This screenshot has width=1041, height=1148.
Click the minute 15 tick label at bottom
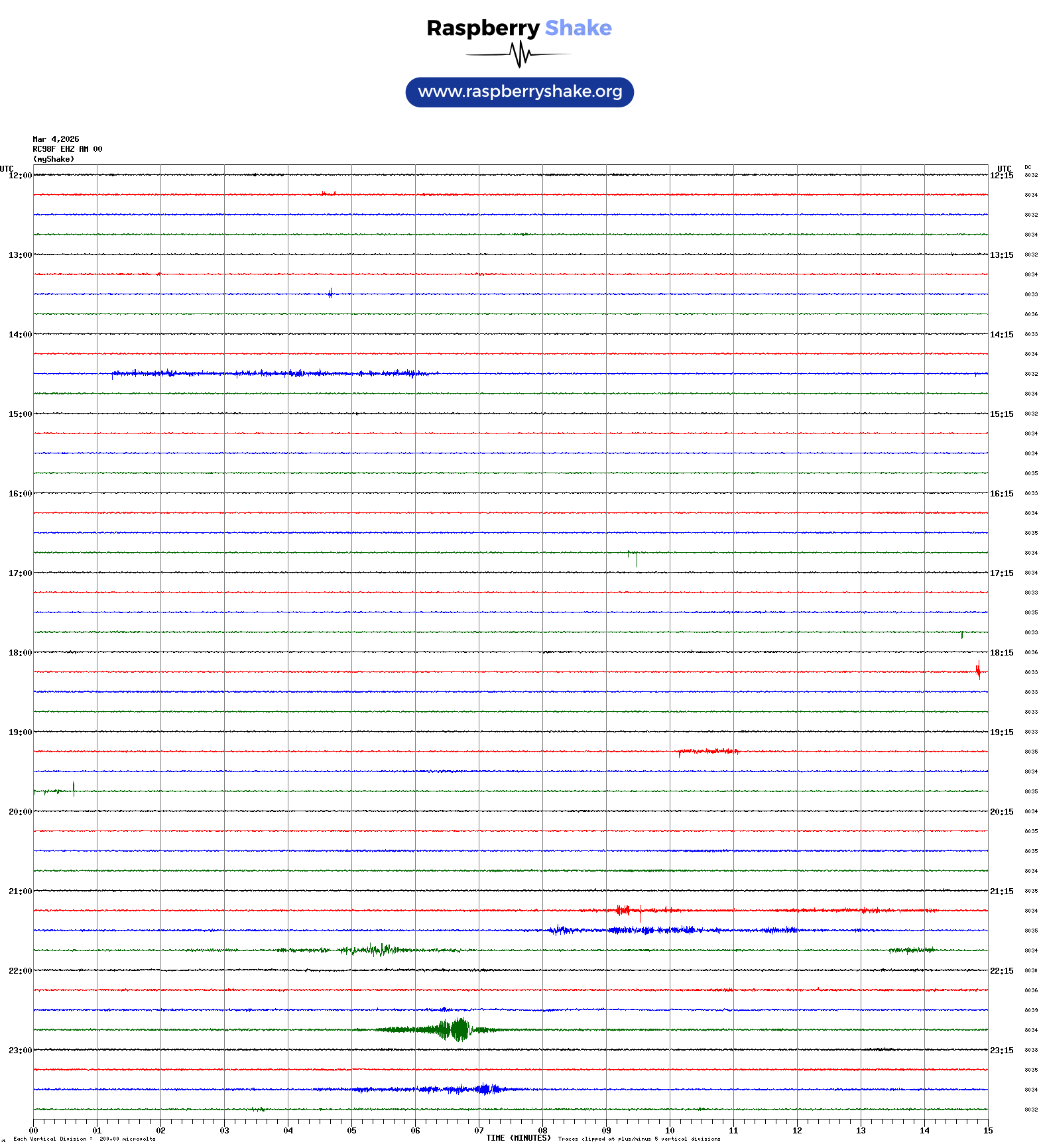click(987, 1131)
